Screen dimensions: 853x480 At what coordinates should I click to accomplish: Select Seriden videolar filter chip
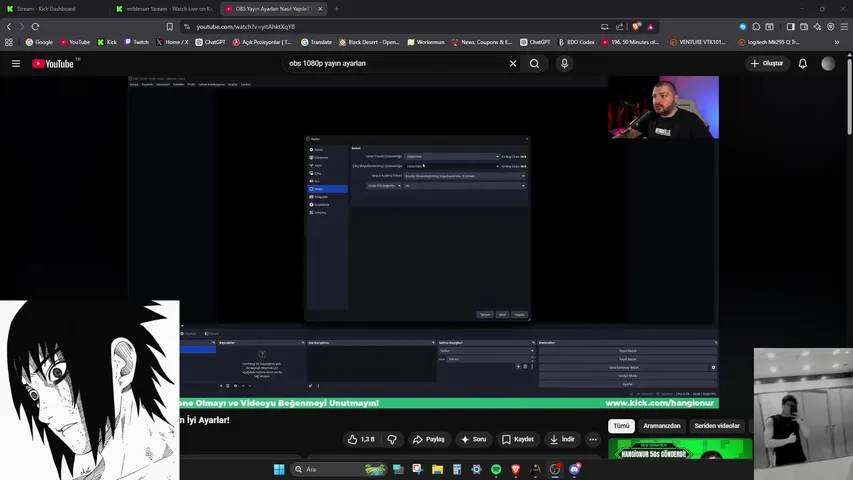[716, 426]
